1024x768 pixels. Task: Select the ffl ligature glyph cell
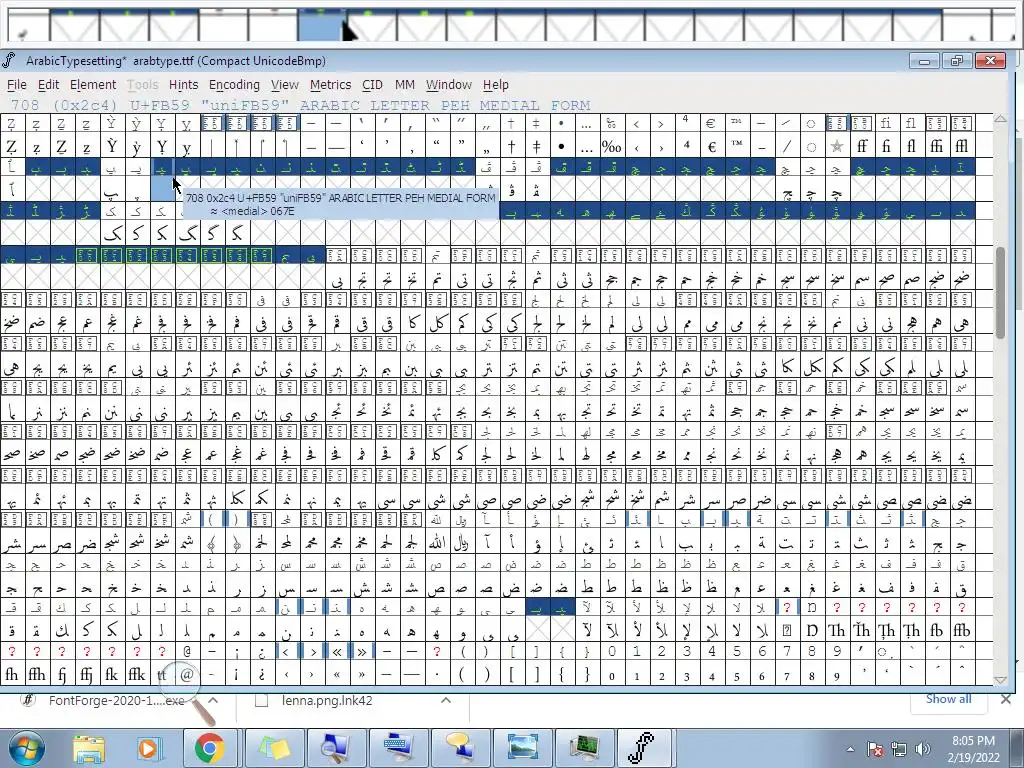[961, 146]
